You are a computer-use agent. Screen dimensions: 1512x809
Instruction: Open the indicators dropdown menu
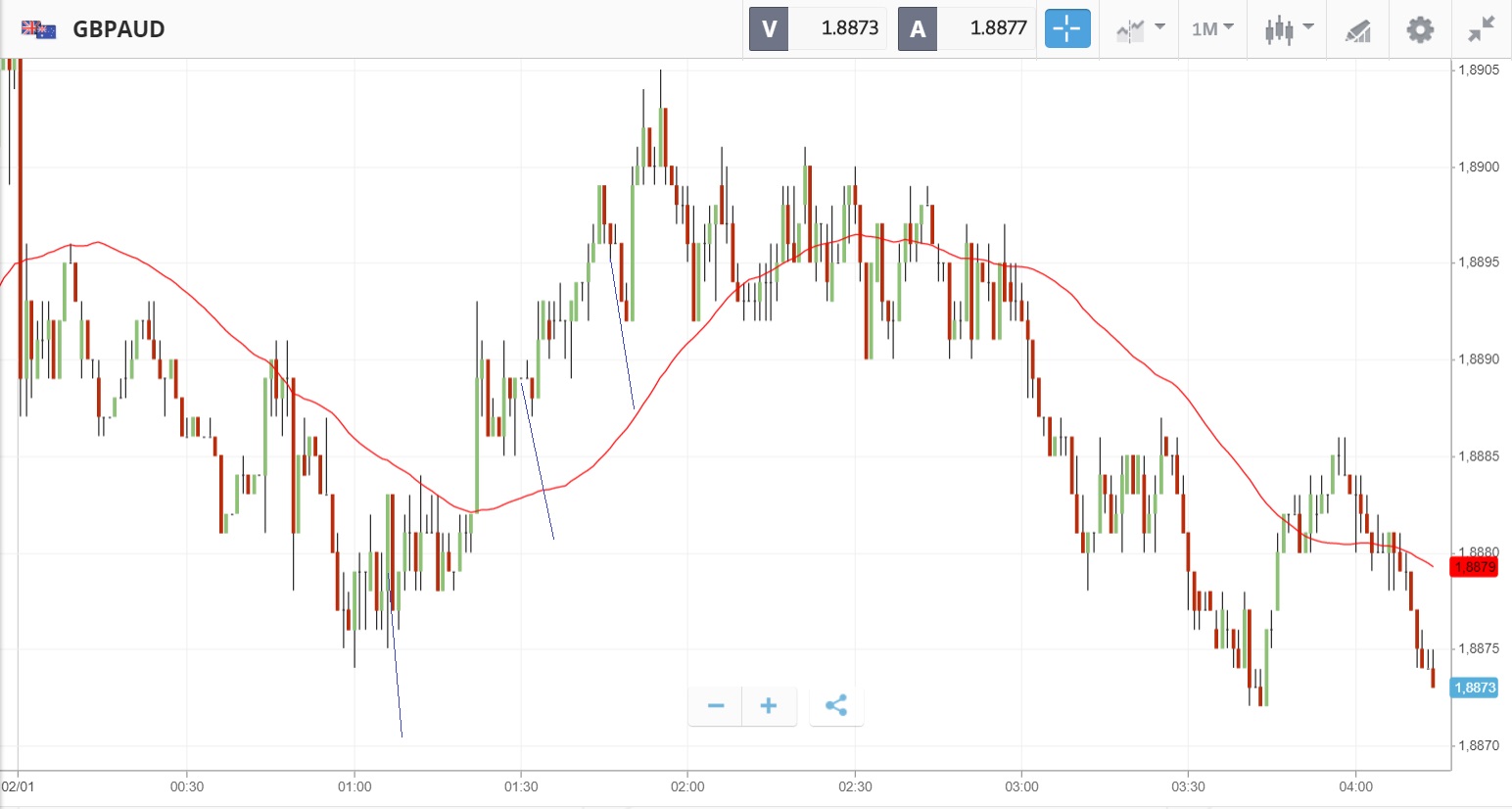[x=1140, y=28]
